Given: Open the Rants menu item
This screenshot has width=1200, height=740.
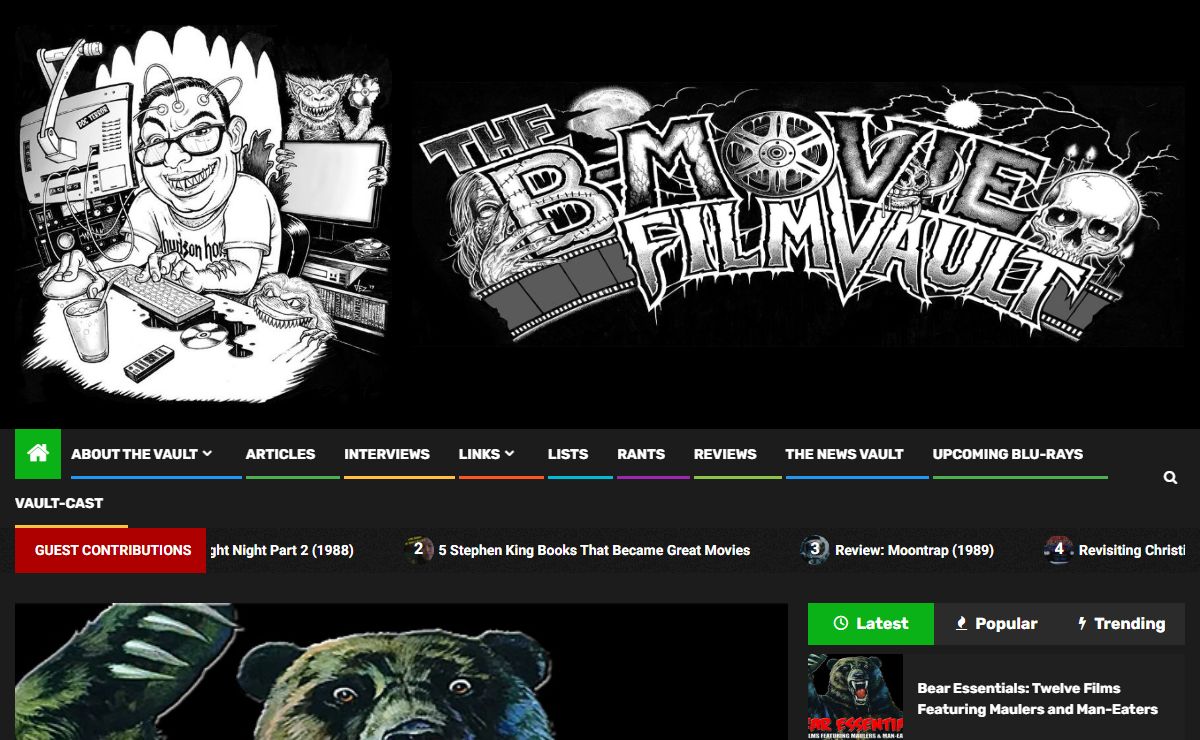Looking at the screenshot, I should 641,454.
